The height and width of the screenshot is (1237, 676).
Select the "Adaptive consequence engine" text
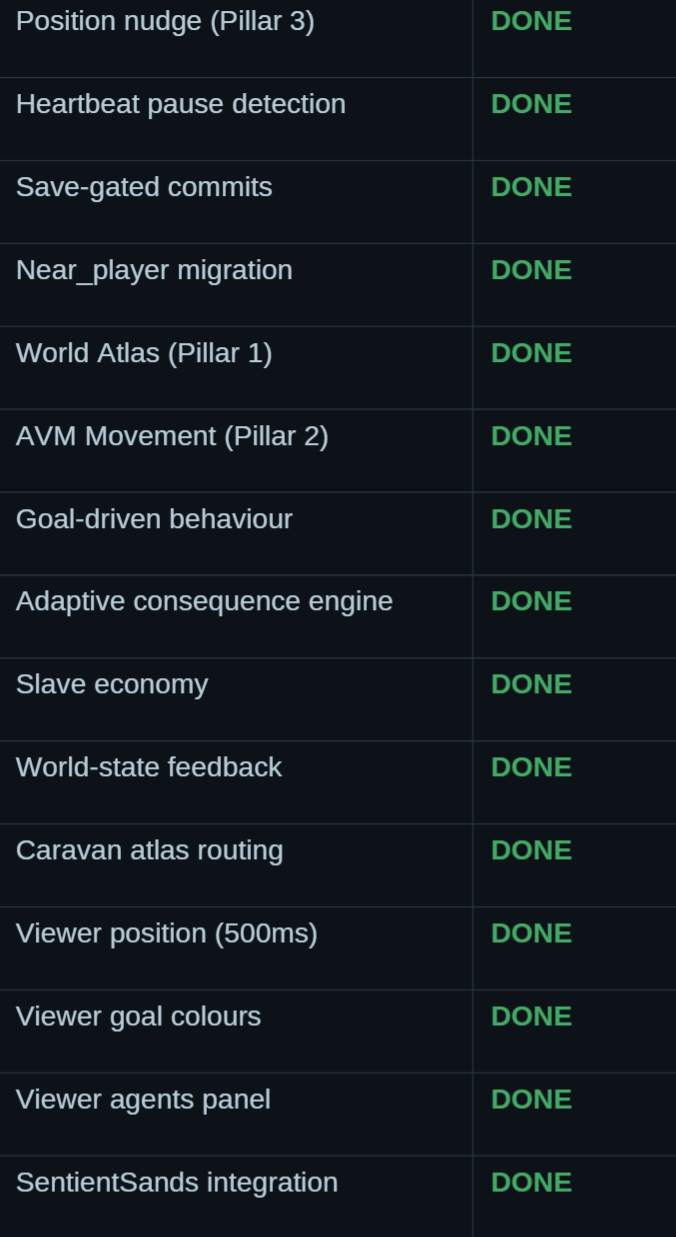[204, 601]
